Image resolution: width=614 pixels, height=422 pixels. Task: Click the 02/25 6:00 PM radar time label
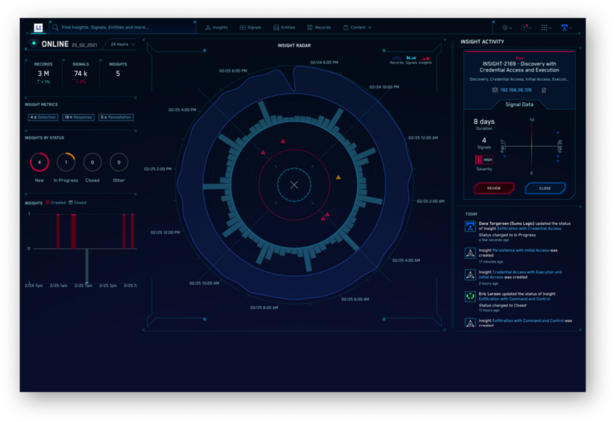(x=233, y=71)
